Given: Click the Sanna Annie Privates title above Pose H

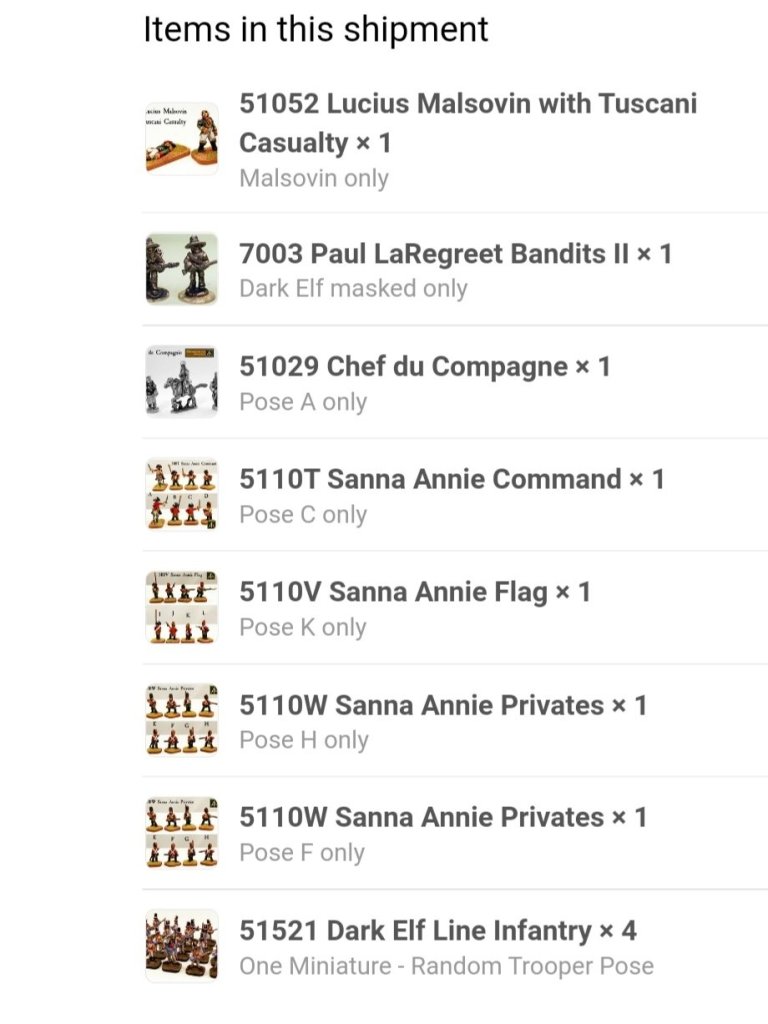Looking at the screenshot, I should tap(442, 705).
